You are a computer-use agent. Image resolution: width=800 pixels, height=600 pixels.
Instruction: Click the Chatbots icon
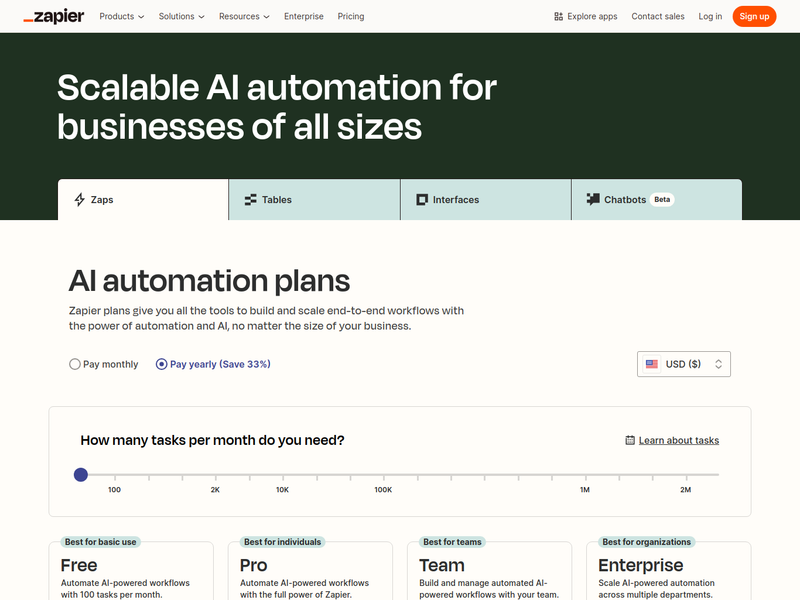click(593, 199)
